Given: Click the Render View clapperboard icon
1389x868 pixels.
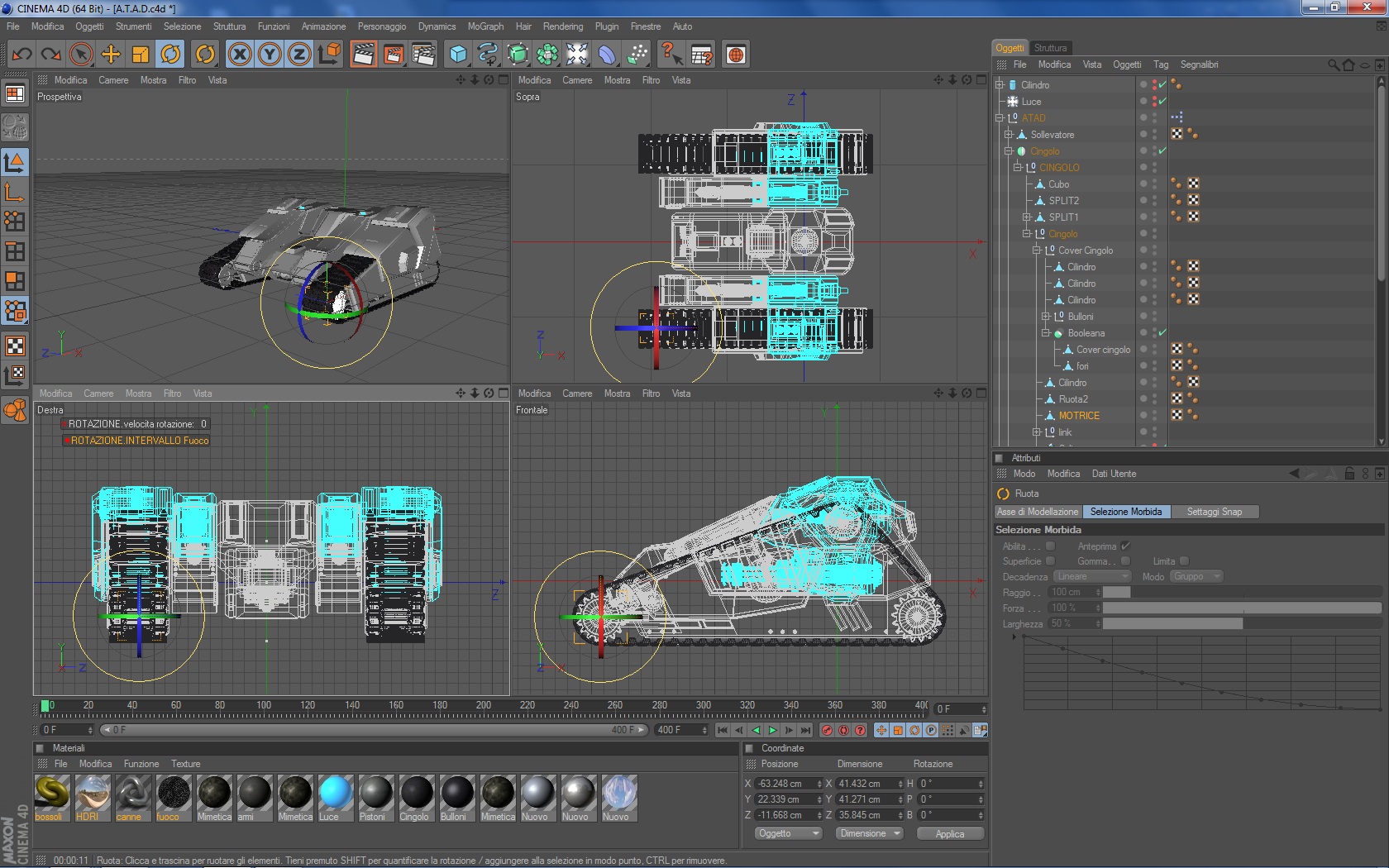Looking at the screenshot, I should 363,55.
